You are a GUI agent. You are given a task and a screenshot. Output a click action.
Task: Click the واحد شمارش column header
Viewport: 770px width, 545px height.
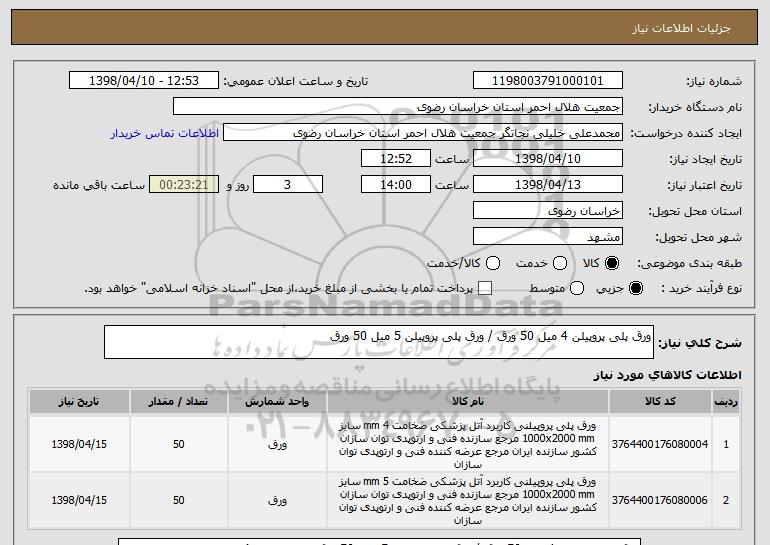pyautogui.click(x=277, y=402)
